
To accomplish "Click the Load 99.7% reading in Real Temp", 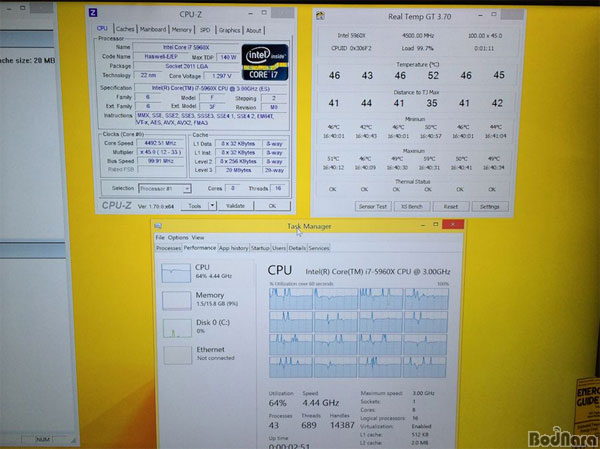I will (417, 49).
